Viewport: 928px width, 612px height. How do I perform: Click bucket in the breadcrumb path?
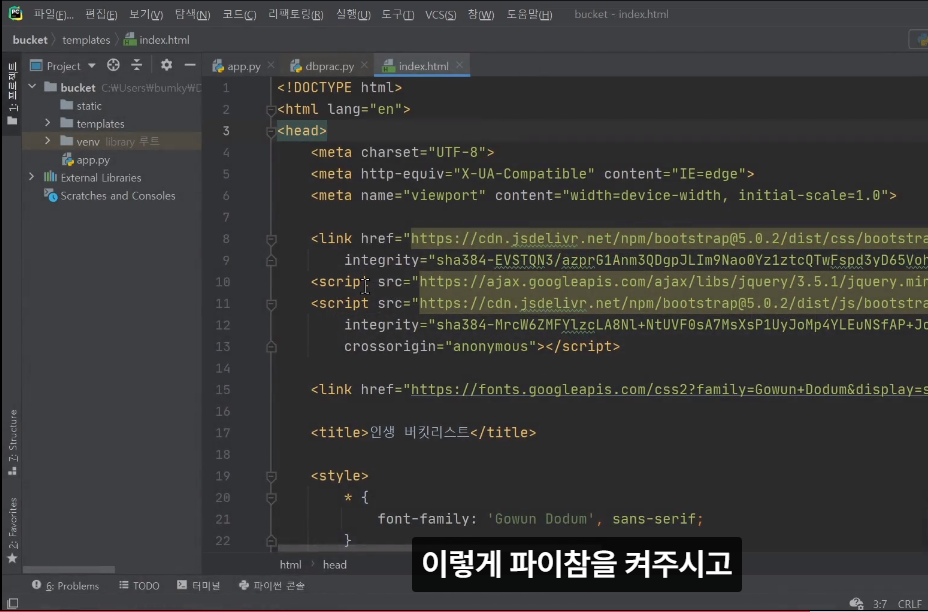pos(30,40)
